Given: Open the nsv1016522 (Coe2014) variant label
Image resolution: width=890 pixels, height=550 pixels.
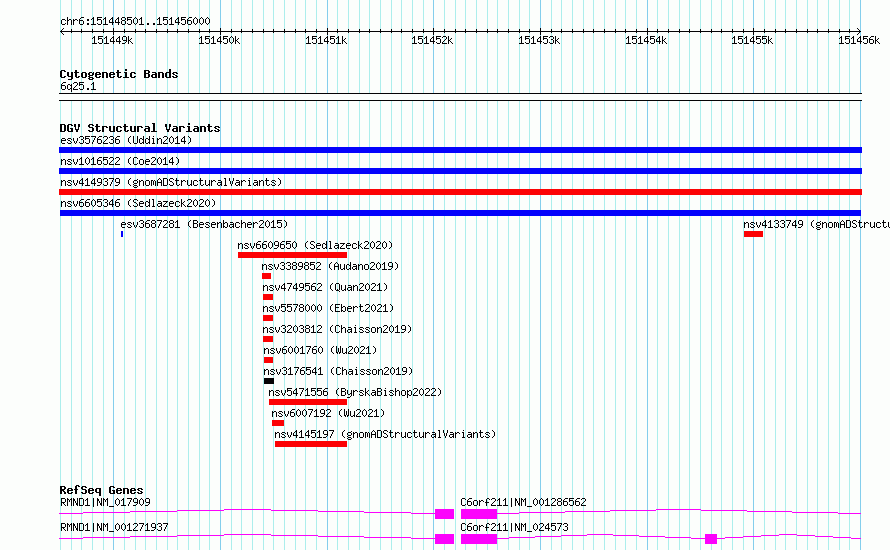Looking at the screenshot, I should click(x=120, y=161).
